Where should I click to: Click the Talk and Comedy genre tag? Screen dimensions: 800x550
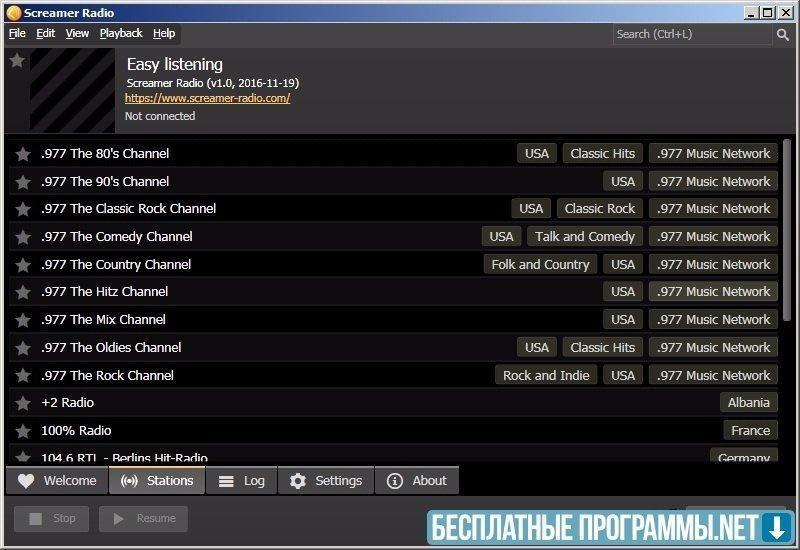click(x=585, y=237)
